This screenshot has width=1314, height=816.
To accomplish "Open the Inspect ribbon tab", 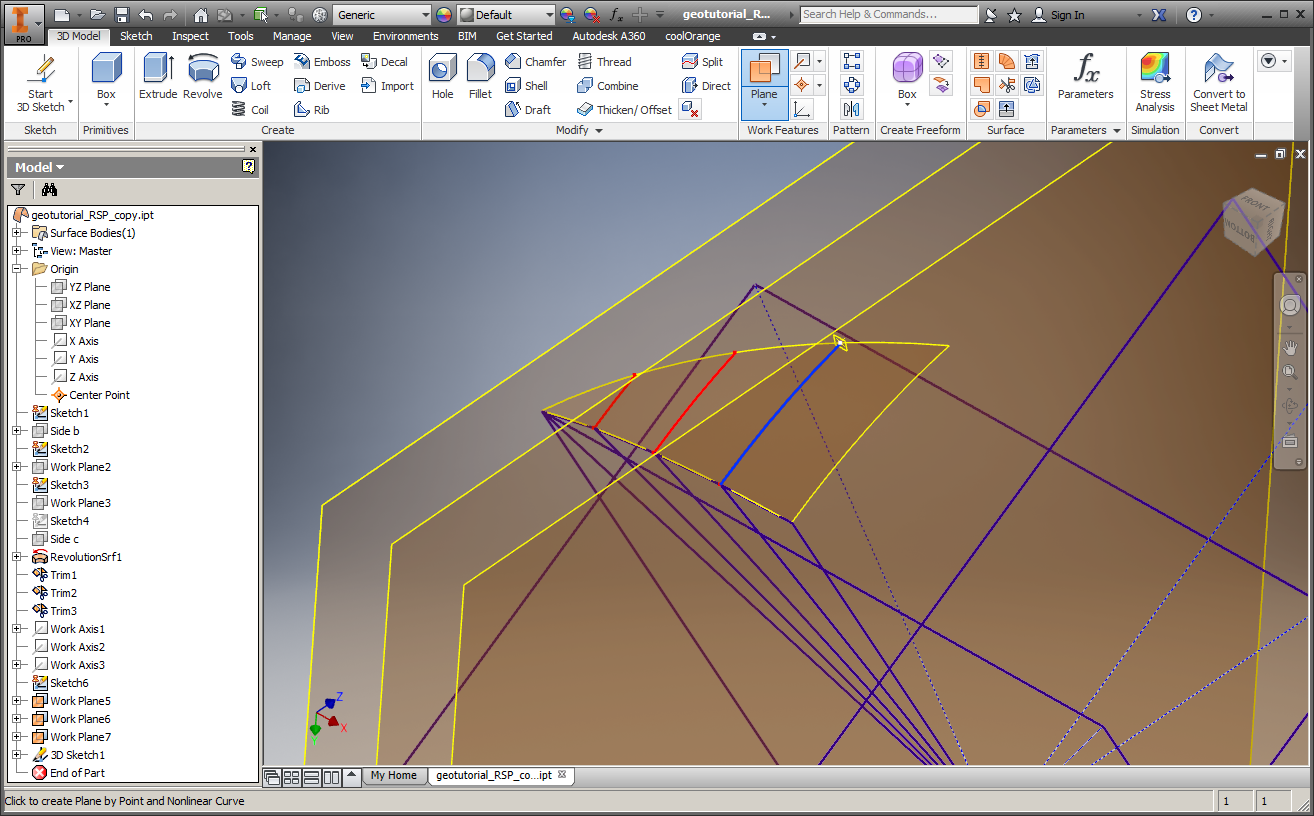I will [x=190, y=36].
